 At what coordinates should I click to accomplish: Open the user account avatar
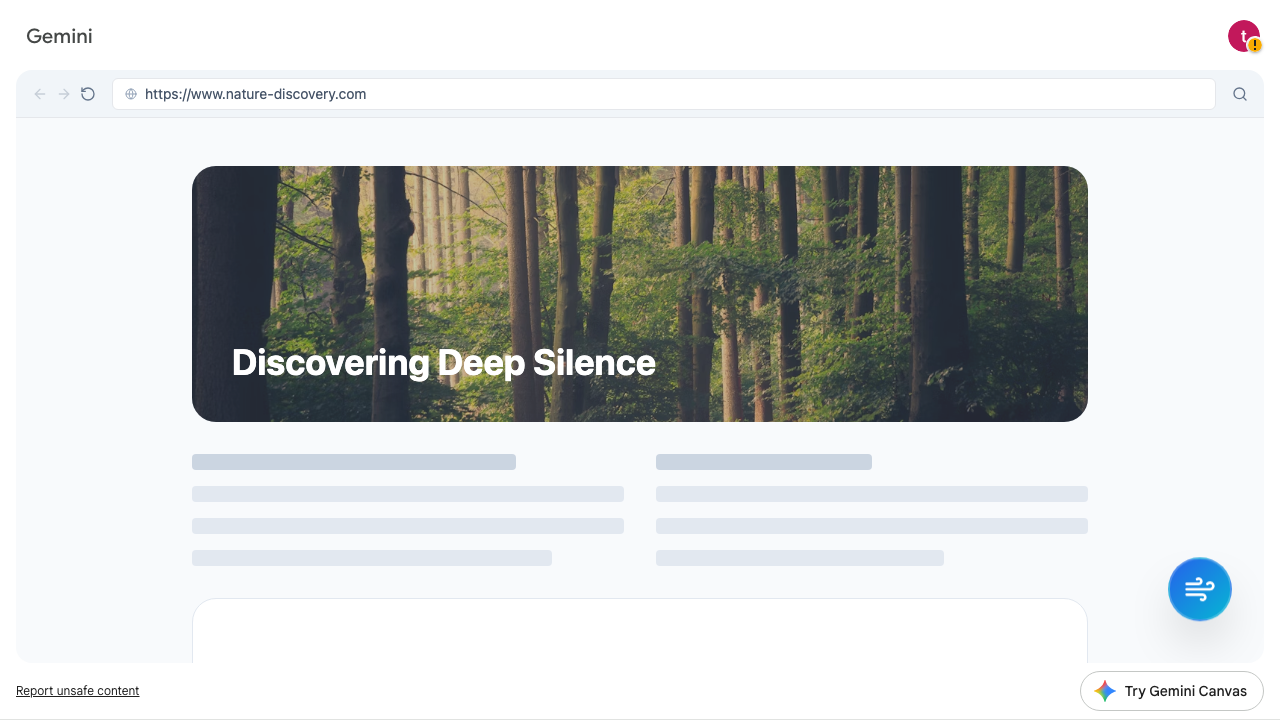1242,35
